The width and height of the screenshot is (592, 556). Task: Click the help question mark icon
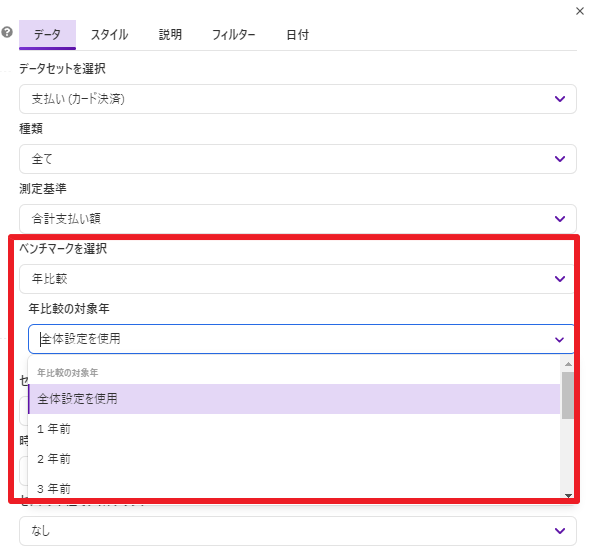(x=7, y=32)
